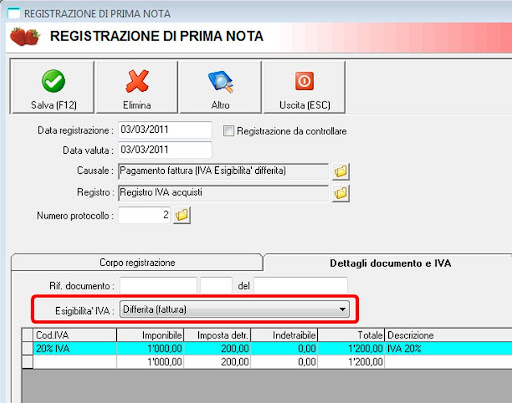Click the Data registrazione date field
Viewport: 512px width, 403px height.
point(165,130)
